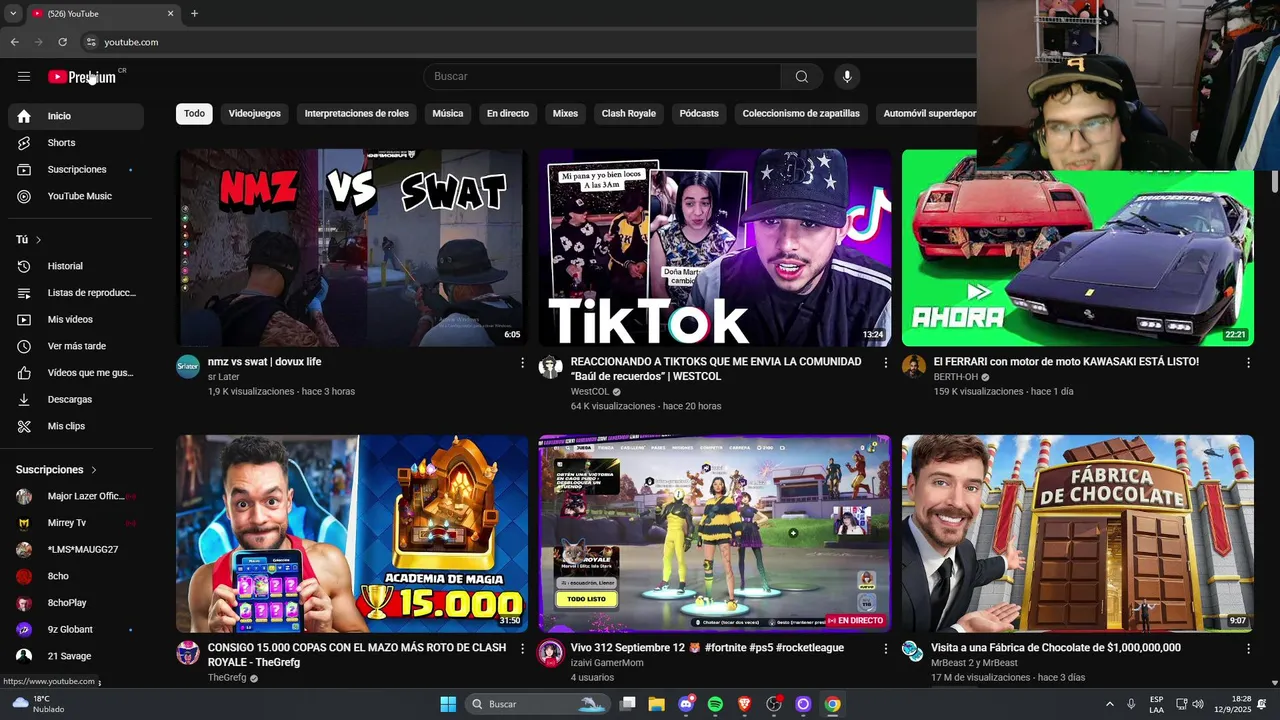Select the Clash Royale filter chip
Image resolution: width=1280 pixels, height=720 pixels.
click(629, 114)
